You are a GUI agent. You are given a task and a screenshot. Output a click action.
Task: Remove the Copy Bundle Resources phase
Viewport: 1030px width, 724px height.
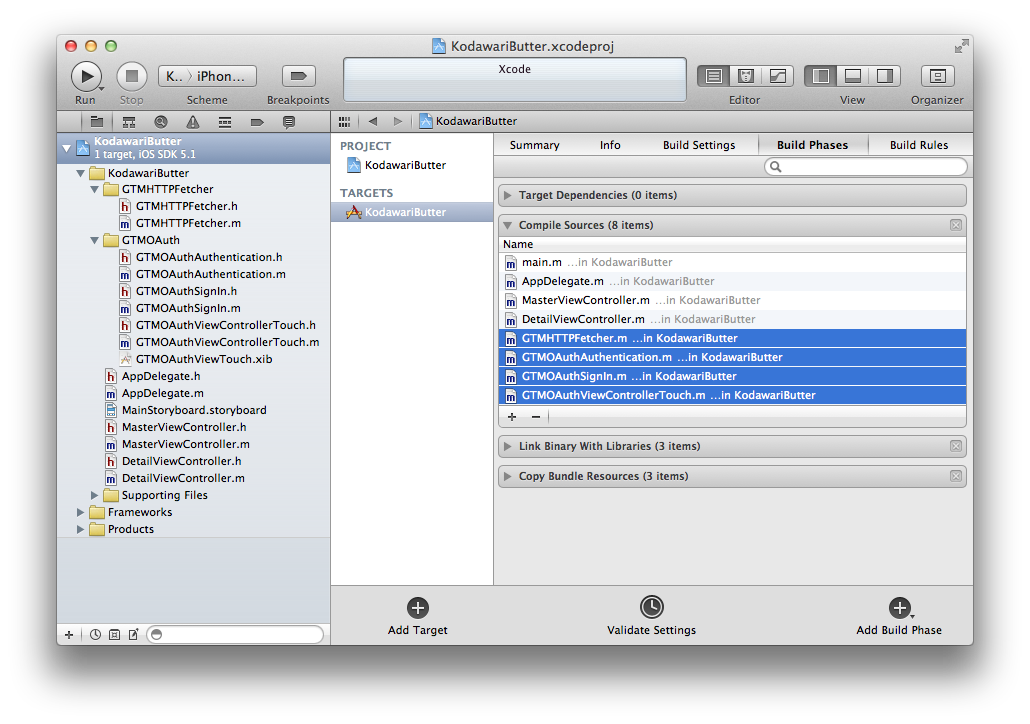tap(956, 476)
